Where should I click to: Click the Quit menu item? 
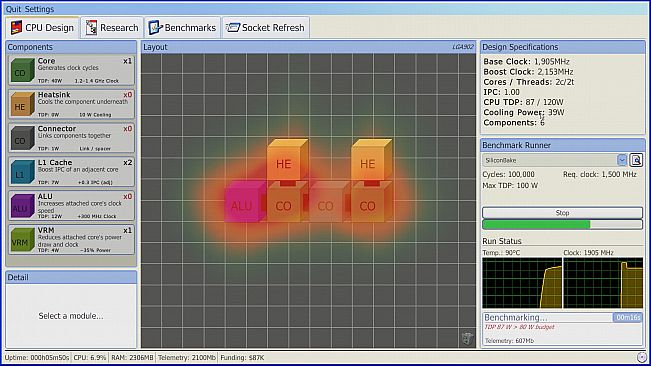click(x=13, y=9)
